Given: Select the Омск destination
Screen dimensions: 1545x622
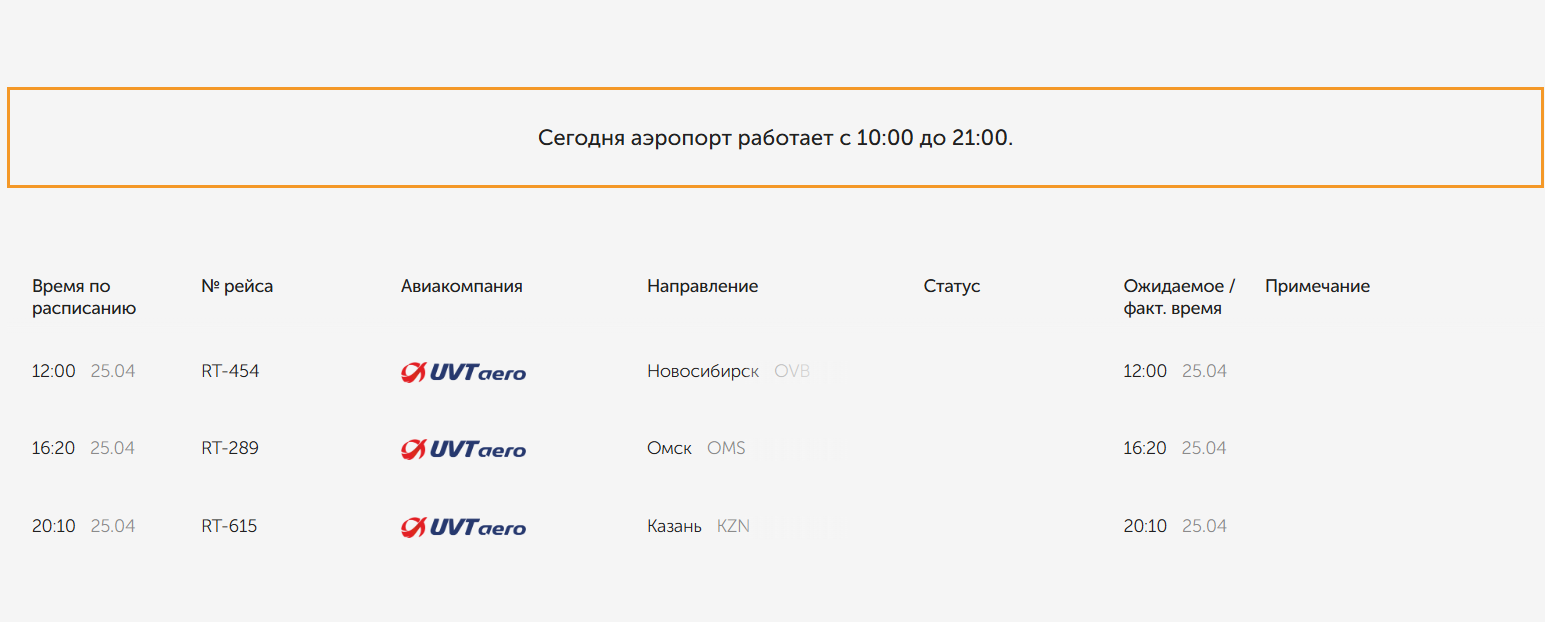Looking at the screenshot, I should 669,448.
